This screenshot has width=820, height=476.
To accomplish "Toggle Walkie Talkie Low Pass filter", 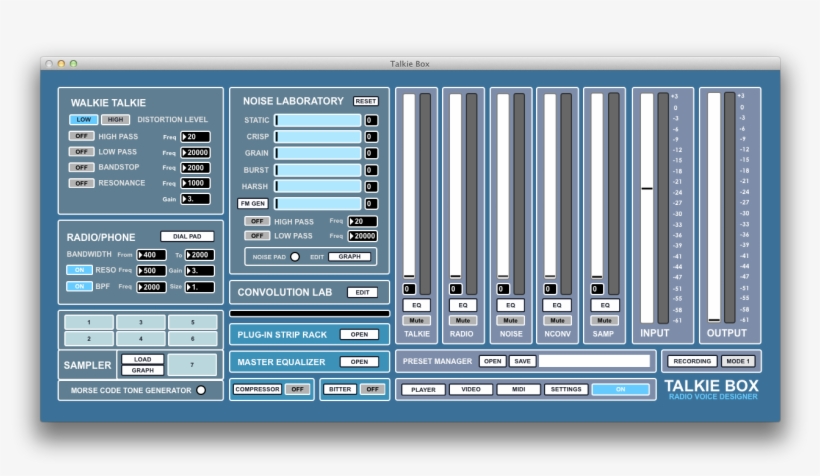I will pyautogui.click(x=81, y=152).
